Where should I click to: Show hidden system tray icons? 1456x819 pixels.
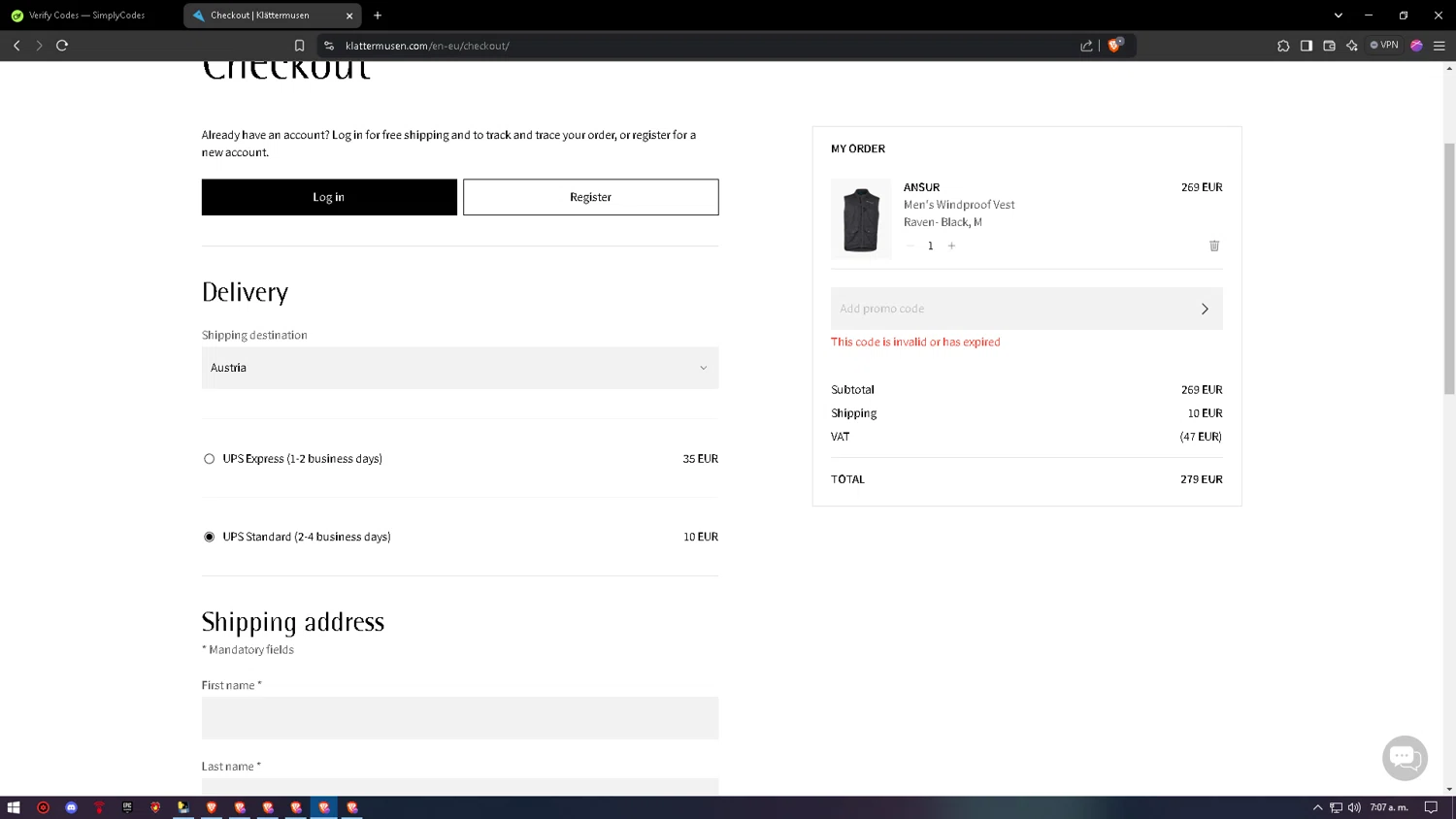pos(1317,807)
